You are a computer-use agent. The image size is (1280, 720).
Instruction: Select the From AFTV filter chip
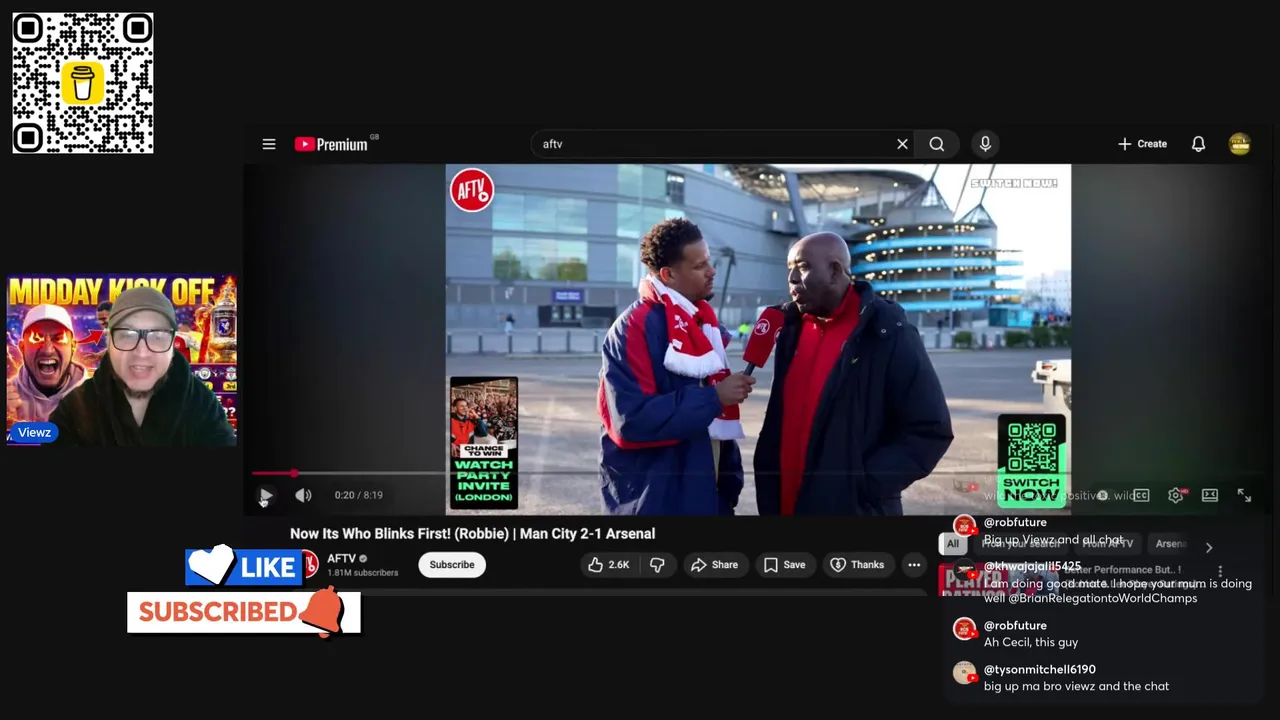click(x=1107, y=544)
